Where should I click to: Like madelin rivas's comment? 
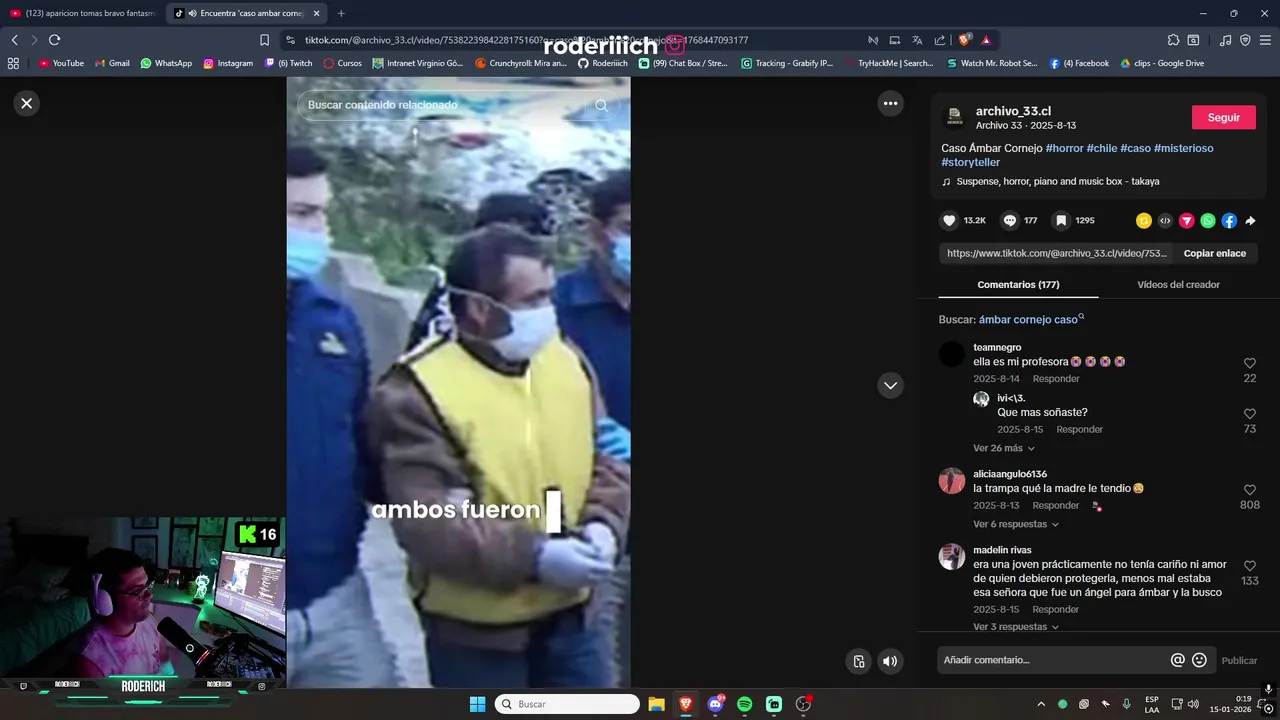(1249, 566)
